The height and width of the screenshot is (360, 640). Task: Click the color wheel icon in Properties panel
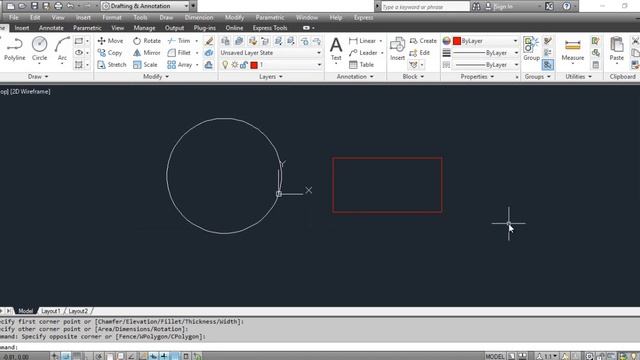pos(446,41)
